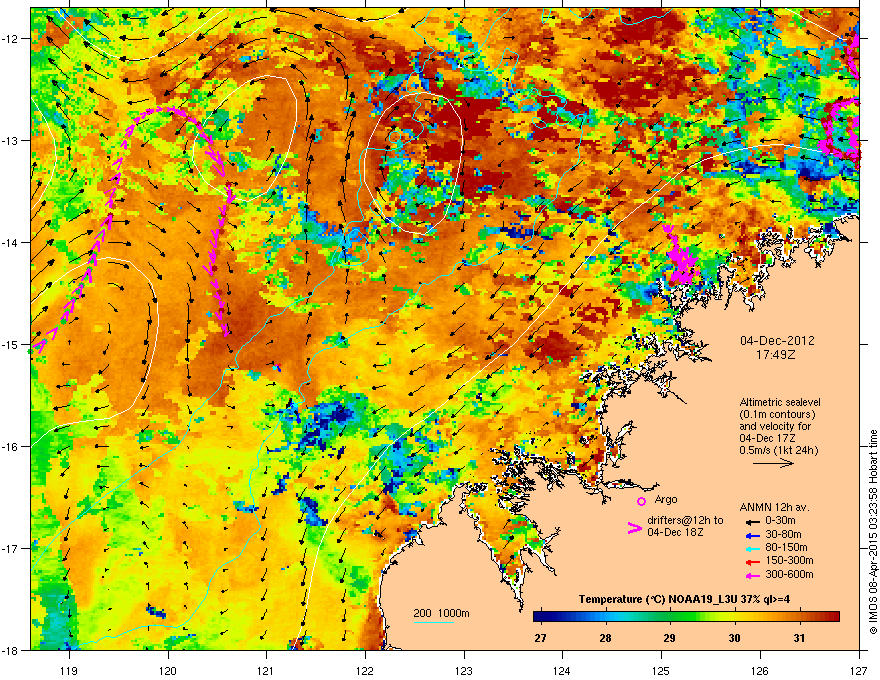This screenshot has height=680, width=880.
Task: Select the black 0-30m arrow symbol
Action: [753, 521]
